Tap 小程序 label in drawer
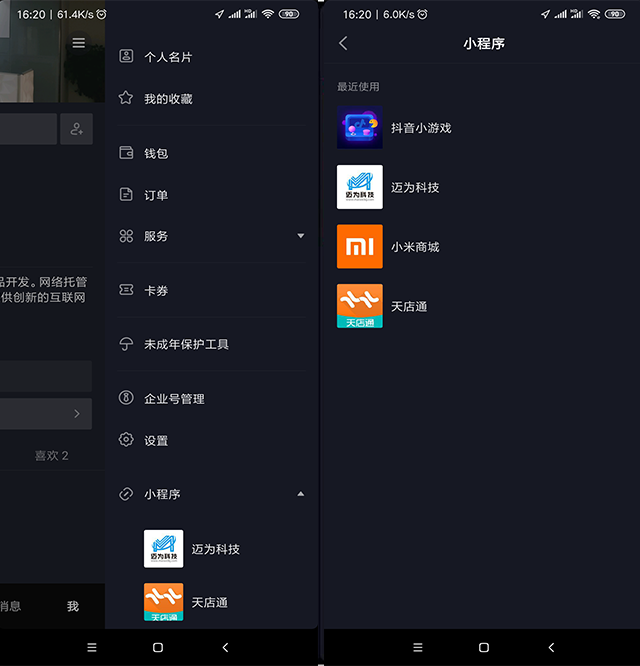Image resolution: width=640 pixels, height=666 pixels. point(162,494)
